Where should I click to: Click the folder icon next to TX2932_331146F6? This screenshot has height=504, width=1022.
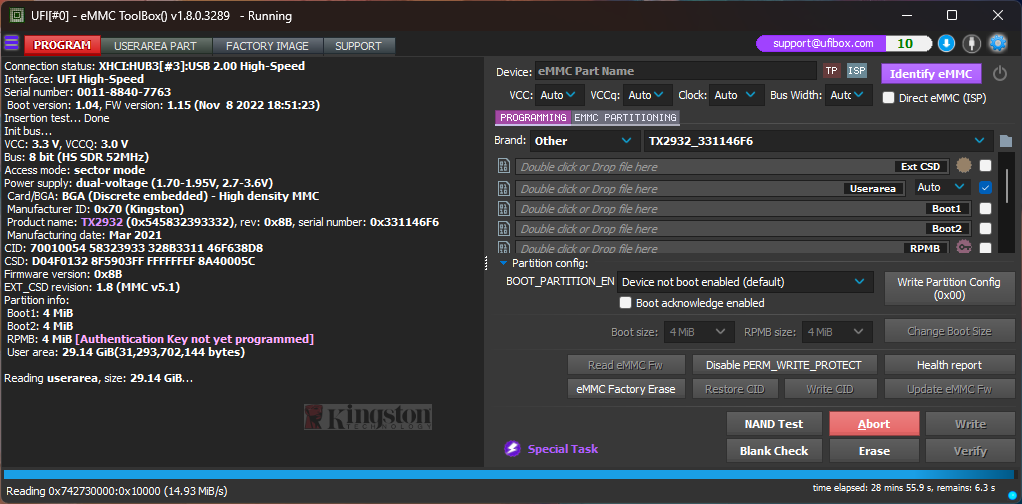pyautogui.click(x=1005, y=141)
